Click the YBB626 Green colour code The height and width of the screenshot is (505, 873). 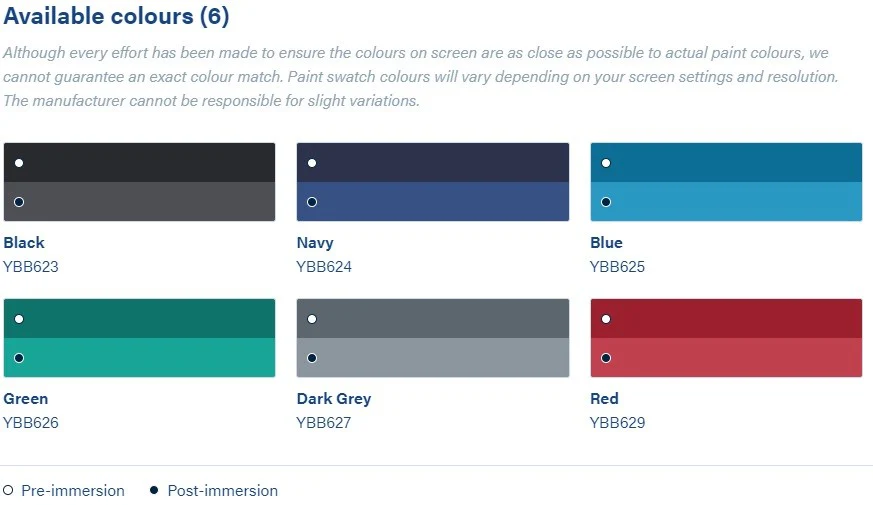[31, 423]
